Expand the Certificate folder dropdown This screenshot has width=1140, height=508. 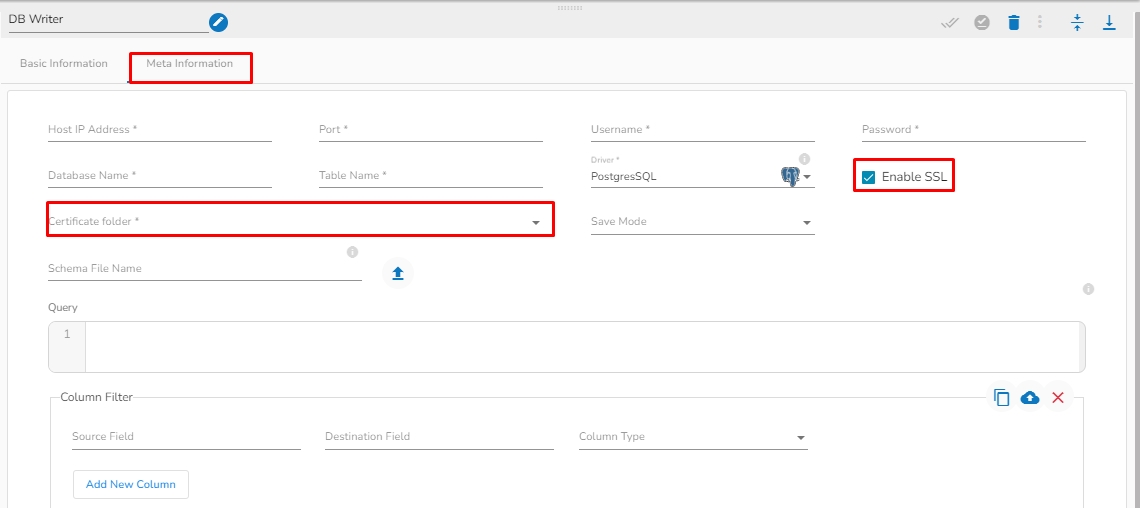coord(536,222)
